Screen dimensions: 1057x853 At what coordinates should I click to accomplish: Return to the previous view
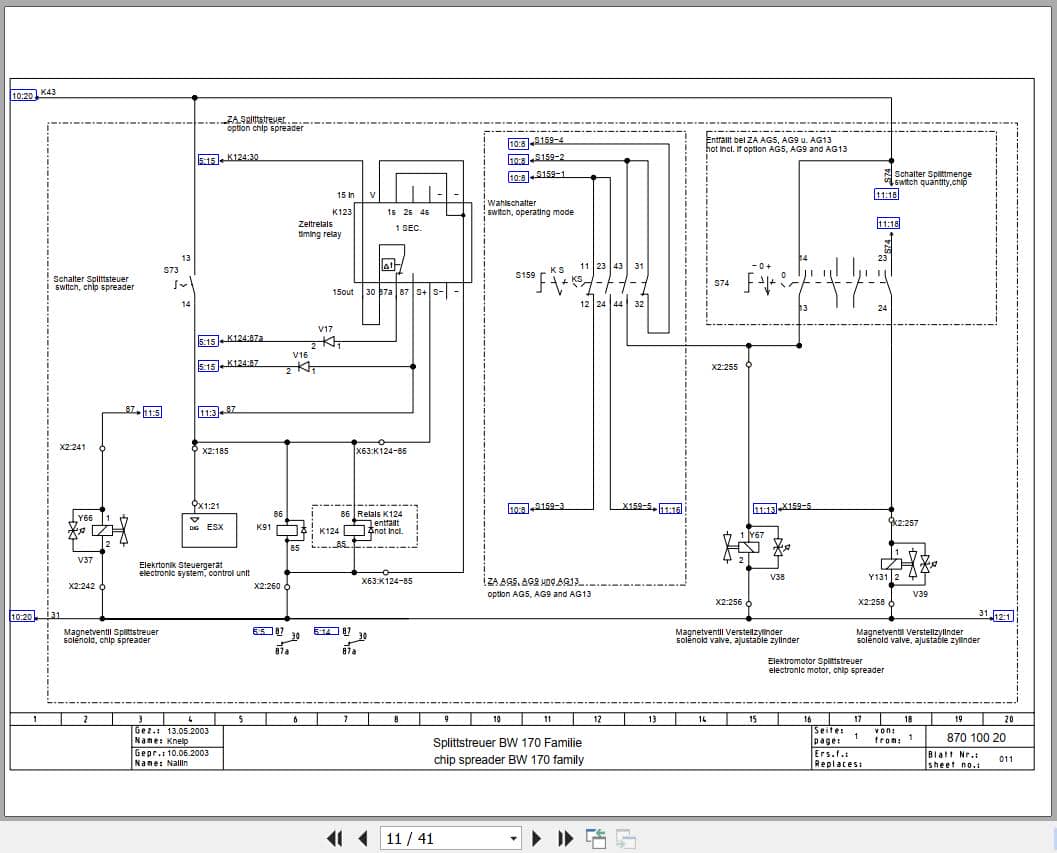click(x=595, y=838)
